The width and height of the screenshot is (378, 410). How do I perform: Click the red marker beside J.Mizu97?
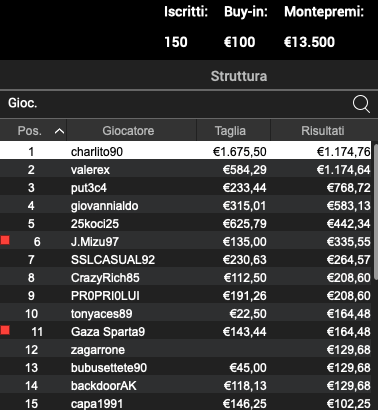(5, 240)
